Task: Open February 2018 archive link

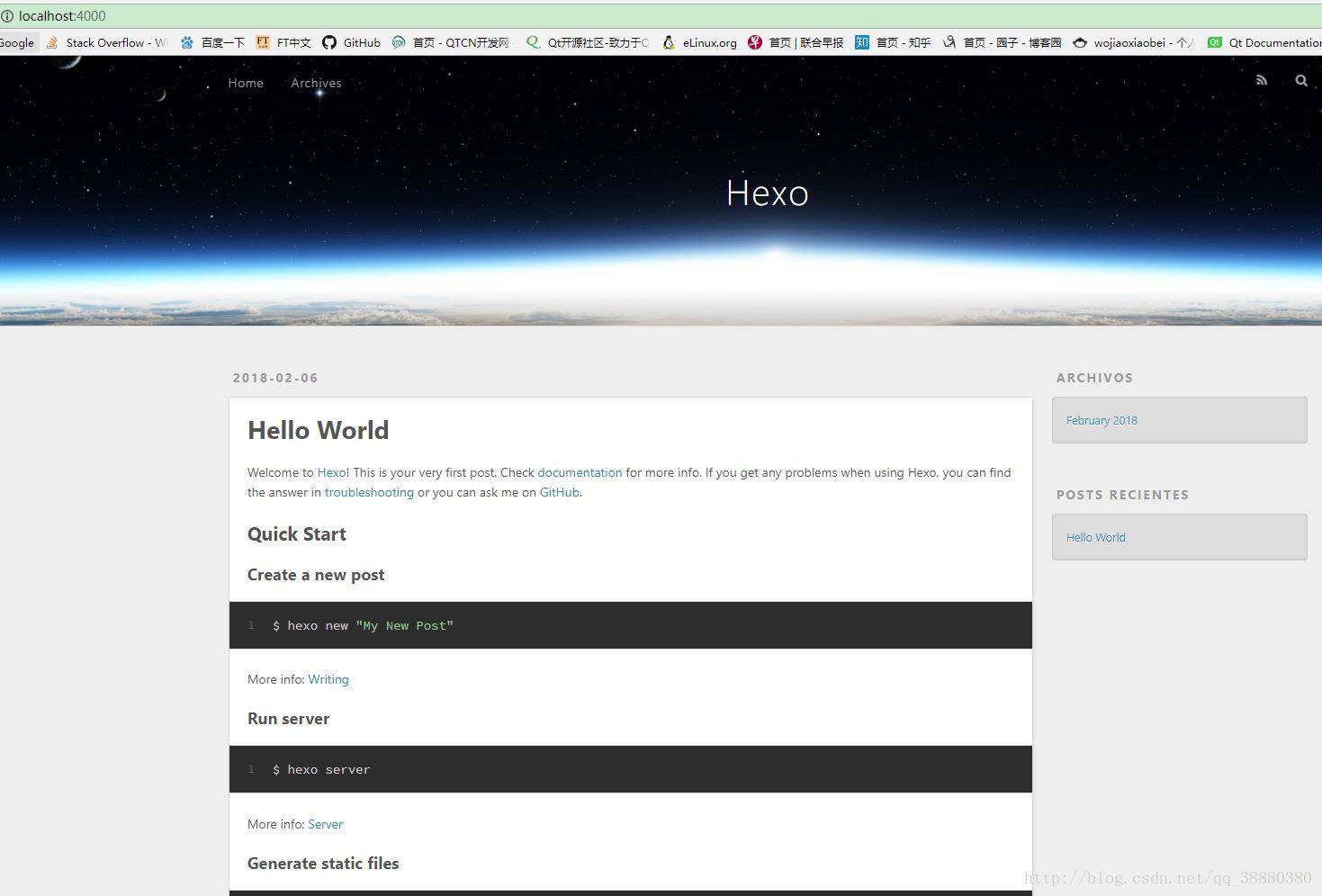Action: pyautogui.click(x=1102, y=420)
